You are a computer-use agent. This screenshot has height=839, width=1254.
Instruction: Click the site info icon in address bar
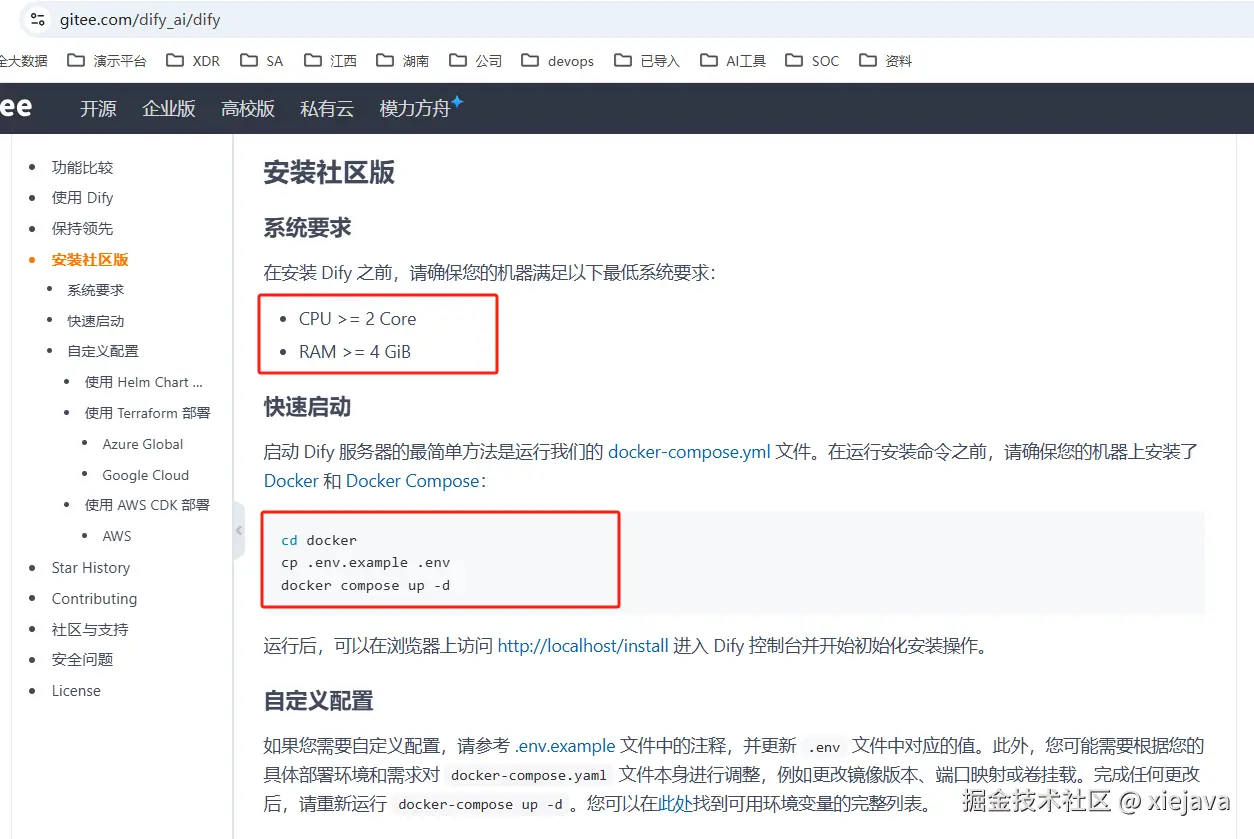[38, 19]
